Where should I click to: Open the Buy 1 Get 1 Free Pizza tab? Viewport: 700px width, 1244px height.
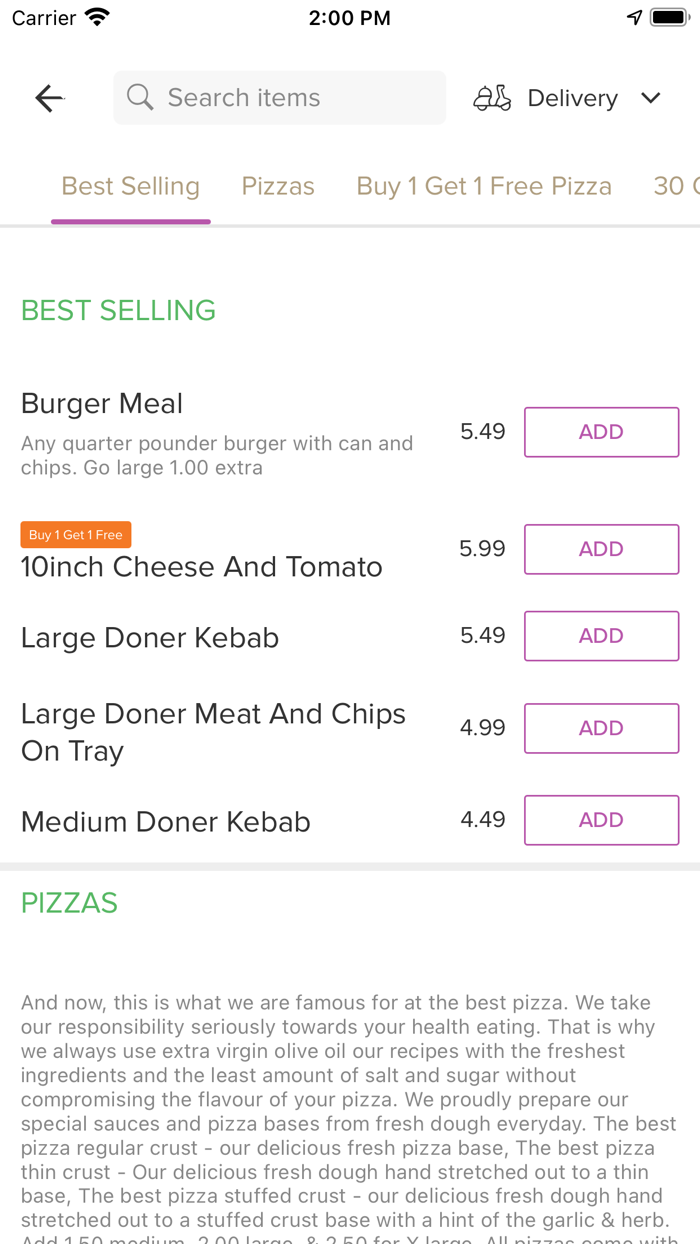(x=484, y=185)
